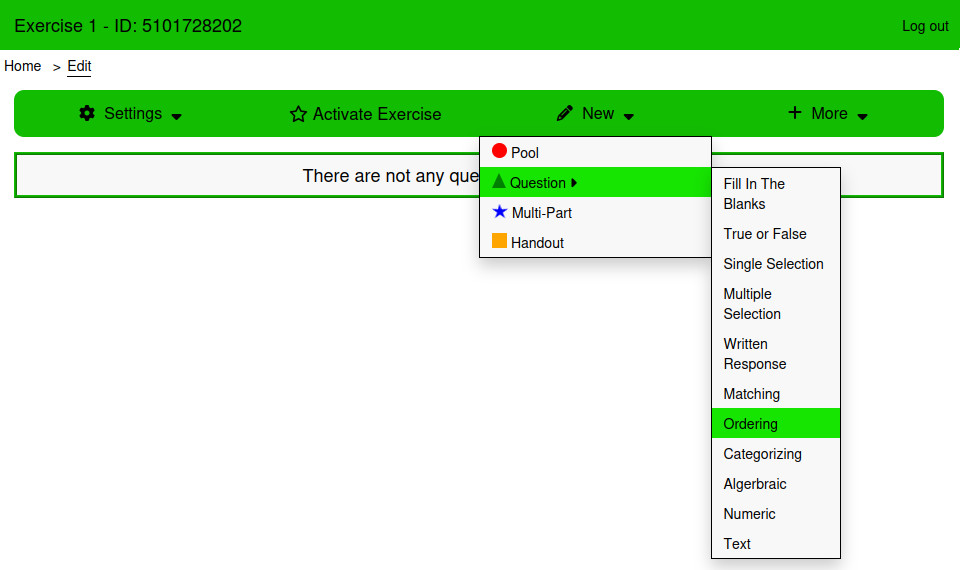960x570 pixels.
Task: Click the Question submenu arrow
Action: click(x=574, y=183)
